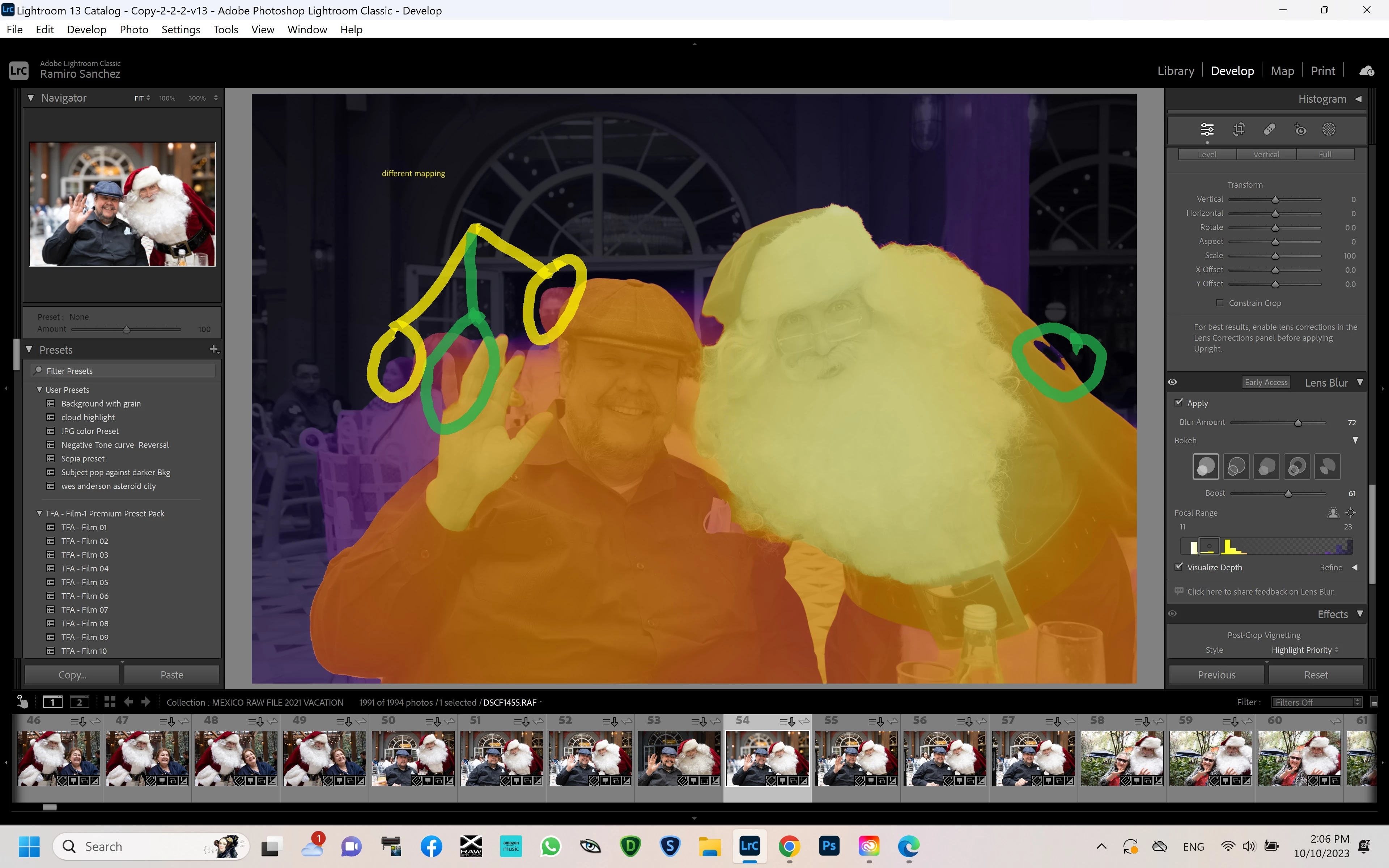Uncheck the Lens Blur Apply checkbox

1179,403
